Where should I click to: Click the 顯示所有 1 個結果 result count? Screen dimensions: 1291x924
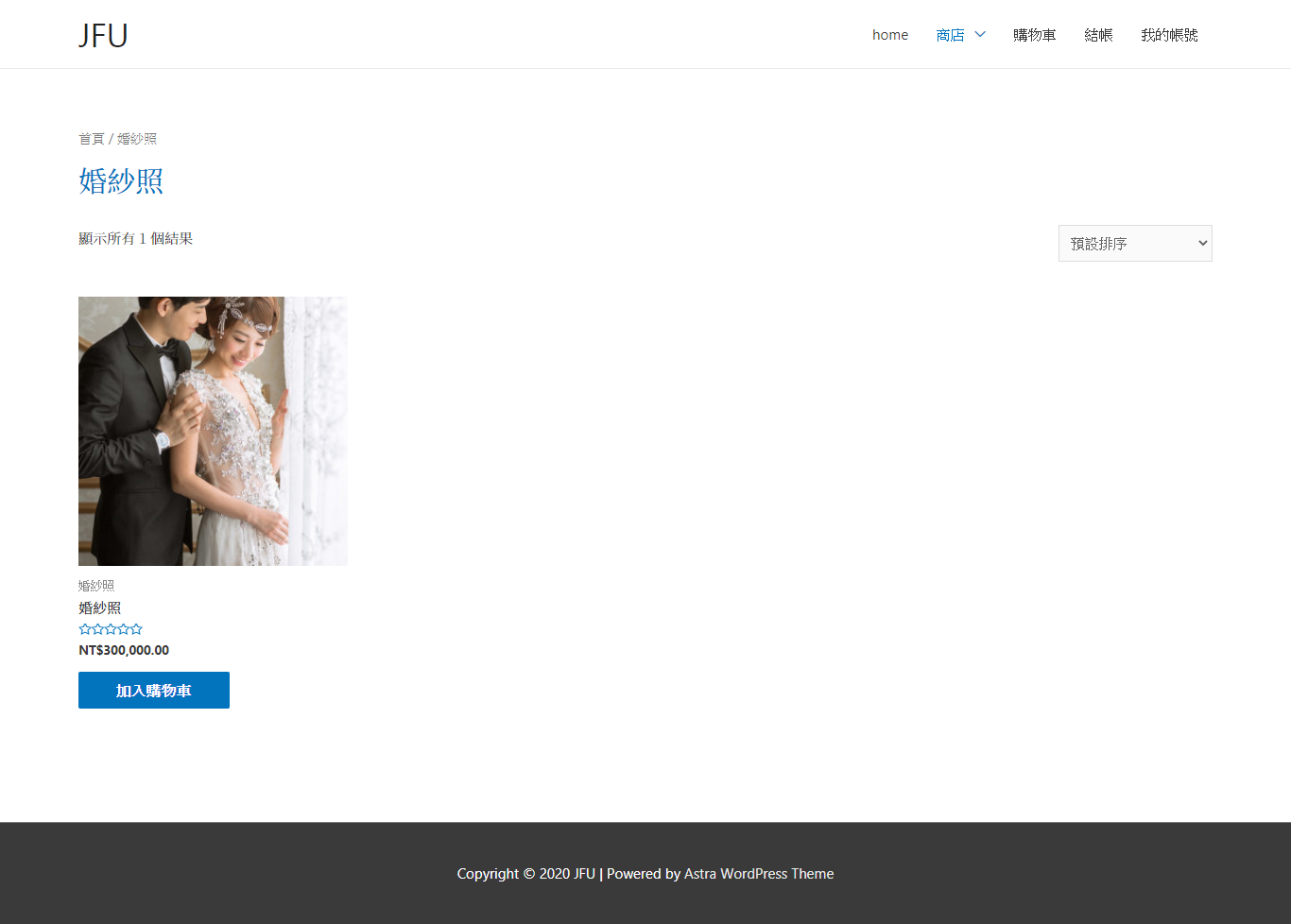pyautogui.click(x=135, y=239)
